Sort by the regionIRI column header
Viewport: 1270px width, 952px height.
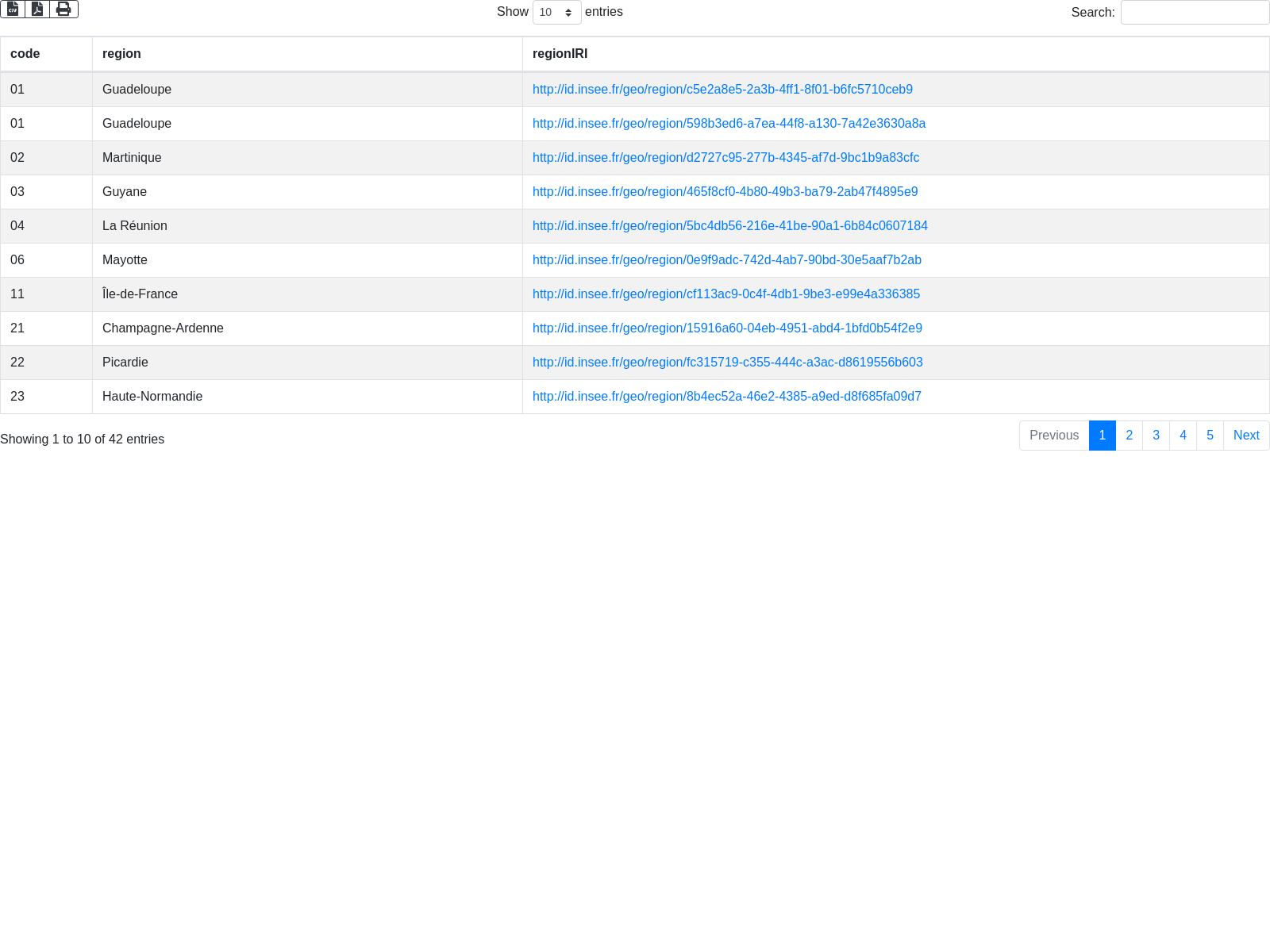pos(560,54)
